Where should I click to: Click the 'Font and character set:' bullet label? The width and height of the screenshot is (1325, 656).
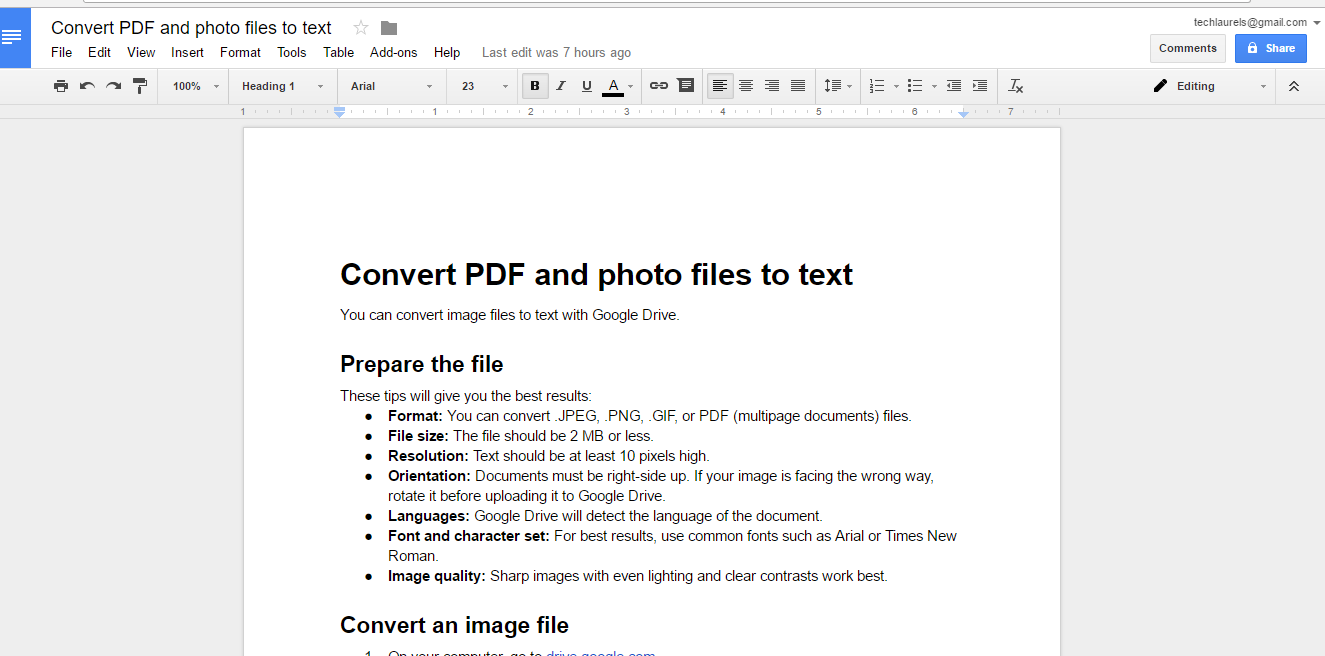click(469, 536)
